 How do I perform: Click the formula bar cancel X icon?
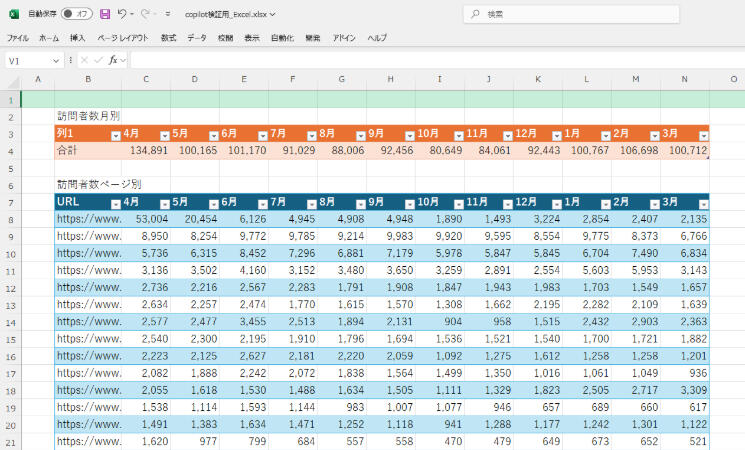pyautogui.click(x=85, y=60)
